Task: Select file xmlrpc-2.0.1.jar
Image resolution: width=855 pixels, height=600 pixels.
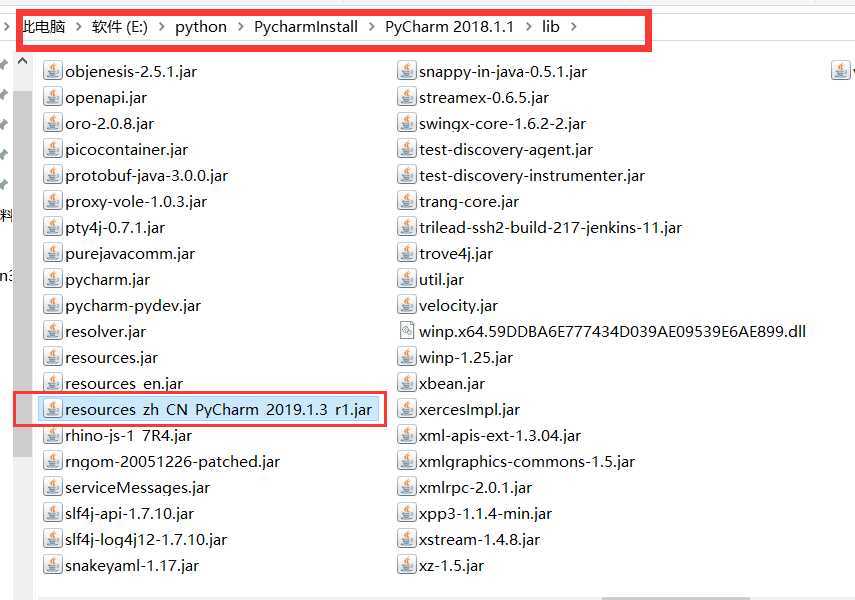Action: click(x=465, y=487)
